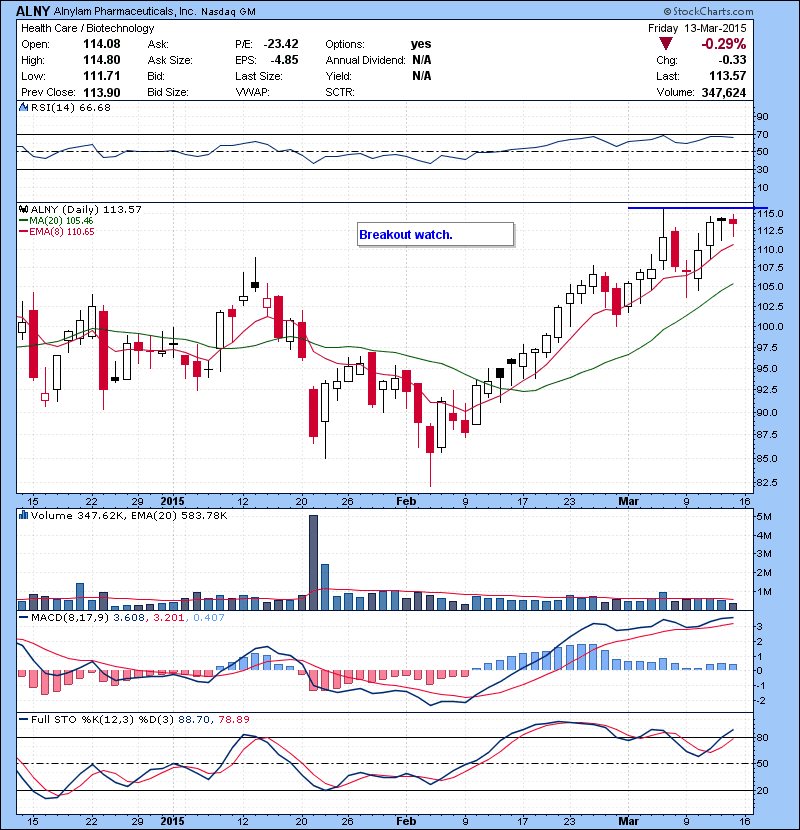800x830 pixels.
Task: Click the Breakout watch. annotation box
Action: [435, 234]
